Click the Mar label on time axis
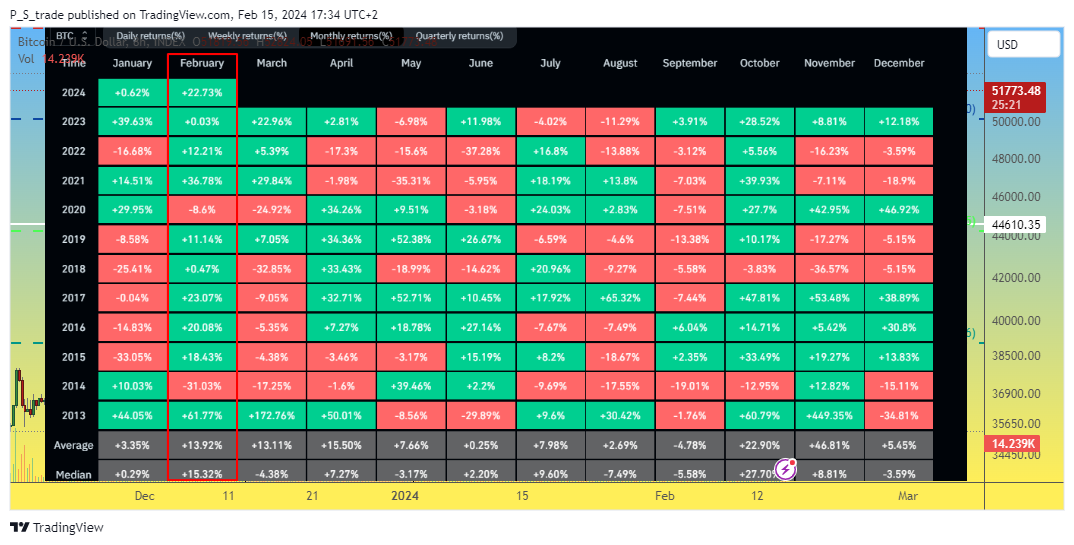 pyautogui.click(x=907, y=496)
